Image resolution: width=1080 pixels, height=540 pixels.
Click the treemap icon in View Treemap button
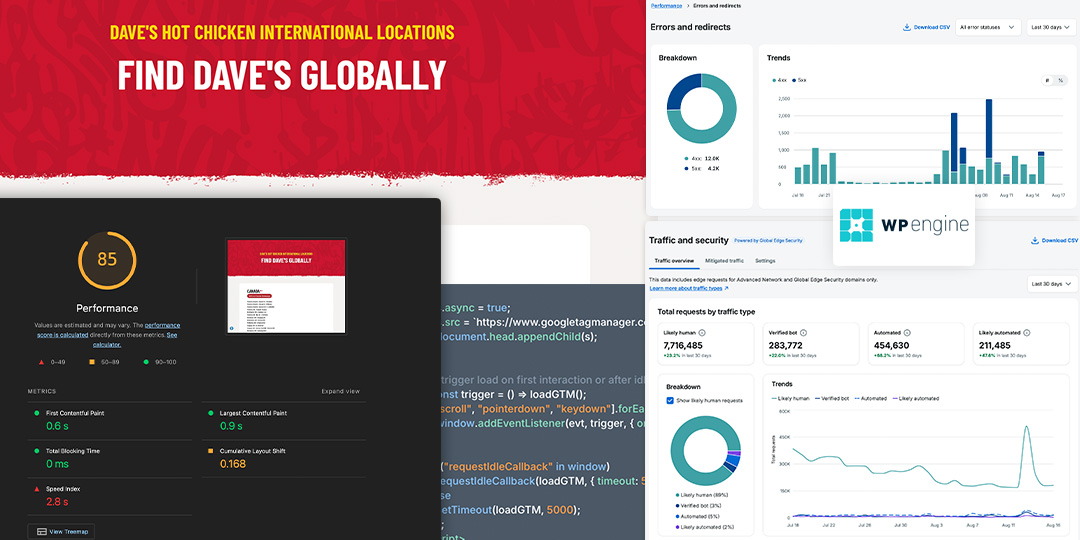[41, 532]
